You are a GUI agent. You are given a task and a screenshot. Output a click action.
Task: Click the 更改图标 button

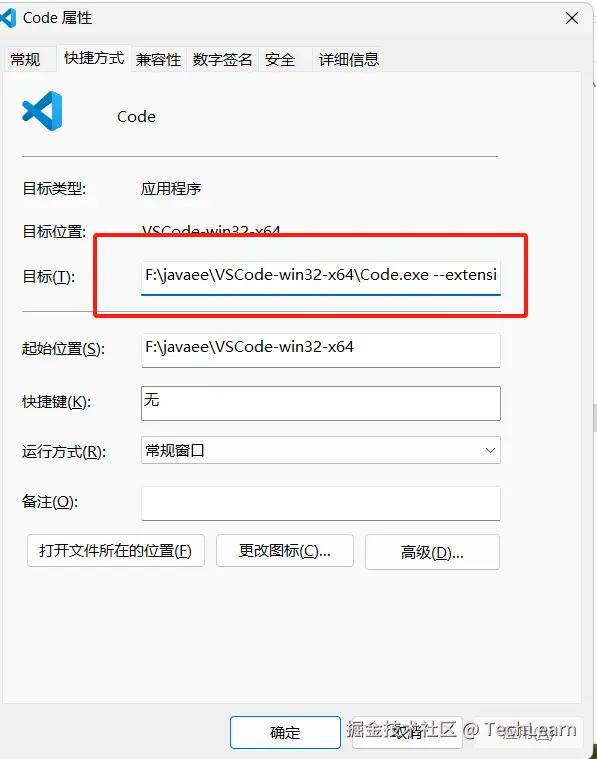click(x=285, y=551)
